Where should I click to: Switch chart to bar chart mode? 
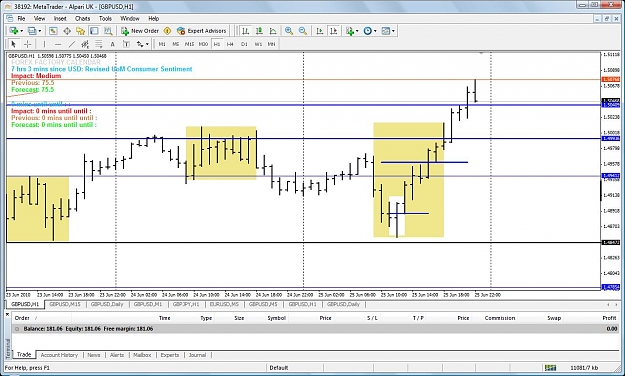click(x=246, y=31)
